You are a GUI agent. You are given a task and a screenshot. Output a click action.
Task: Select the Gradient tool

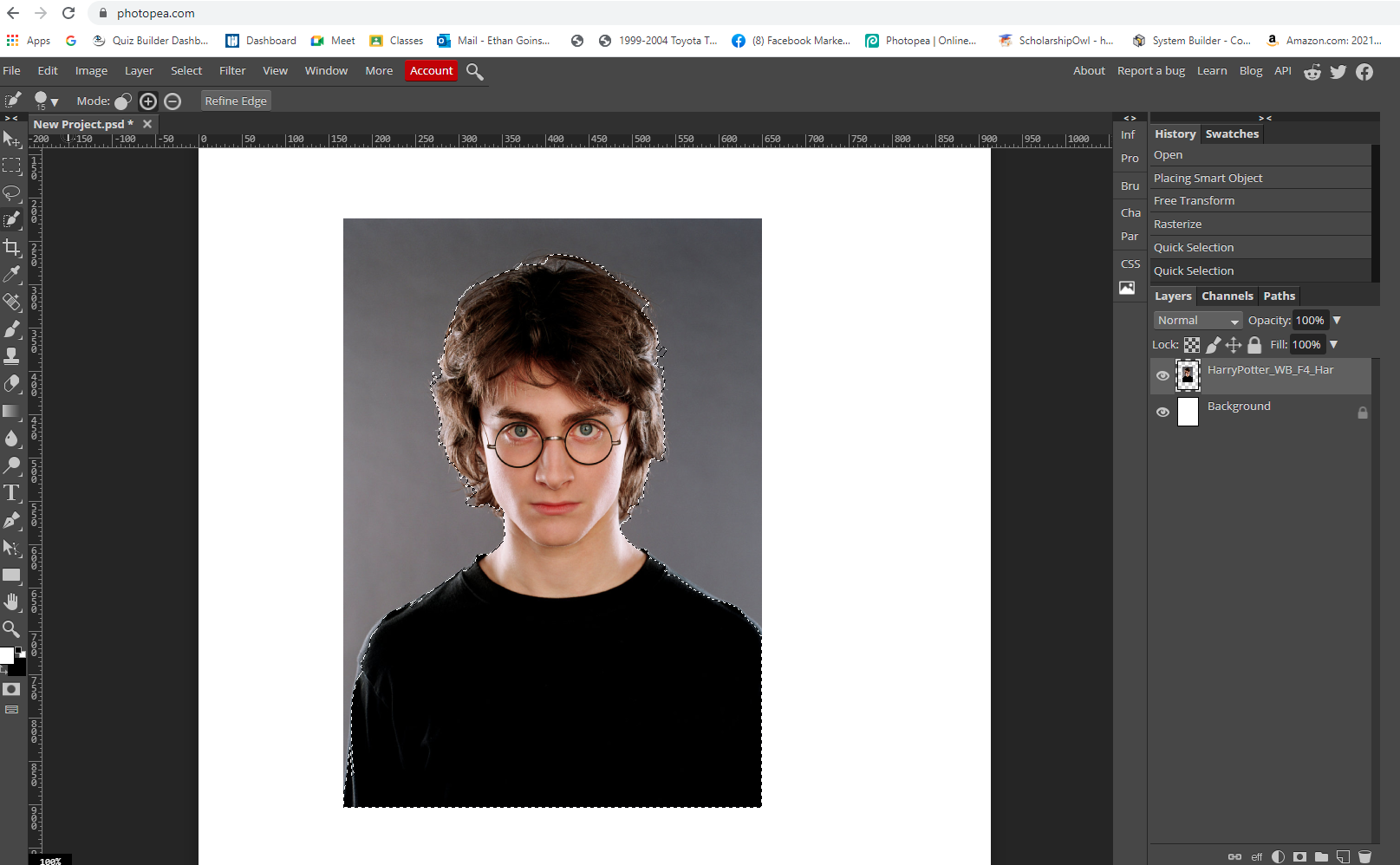pos(11,412)
